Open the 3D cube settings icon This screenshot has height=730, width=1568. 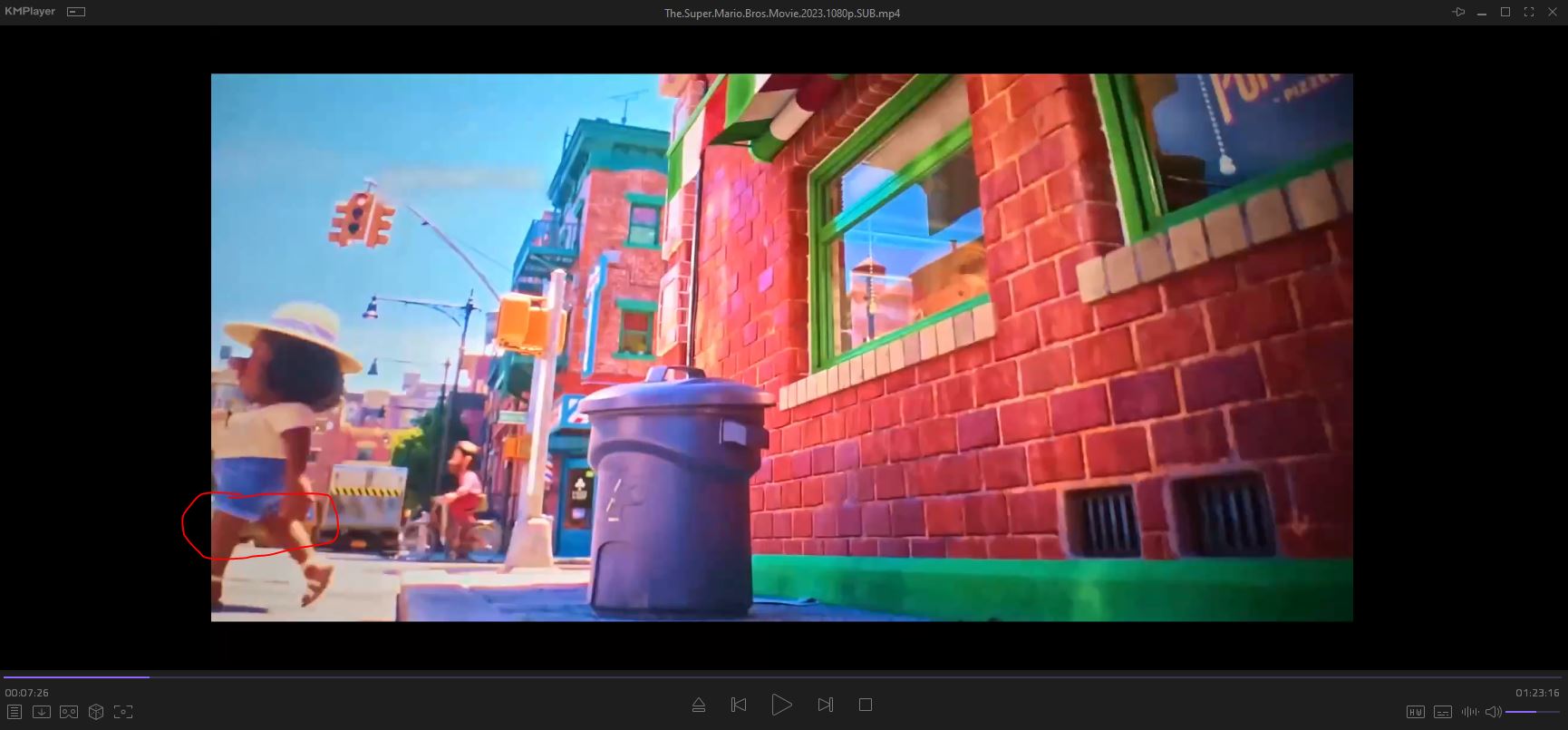click(96, 712)
